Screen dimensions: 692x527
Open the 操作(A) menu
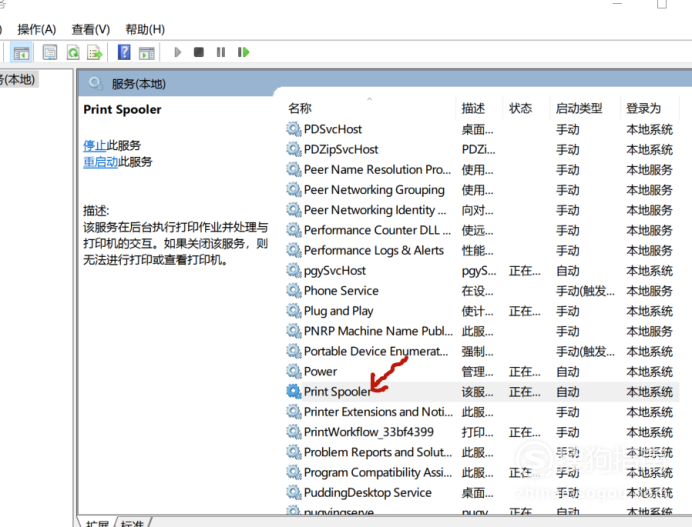(x=37, y=30)
